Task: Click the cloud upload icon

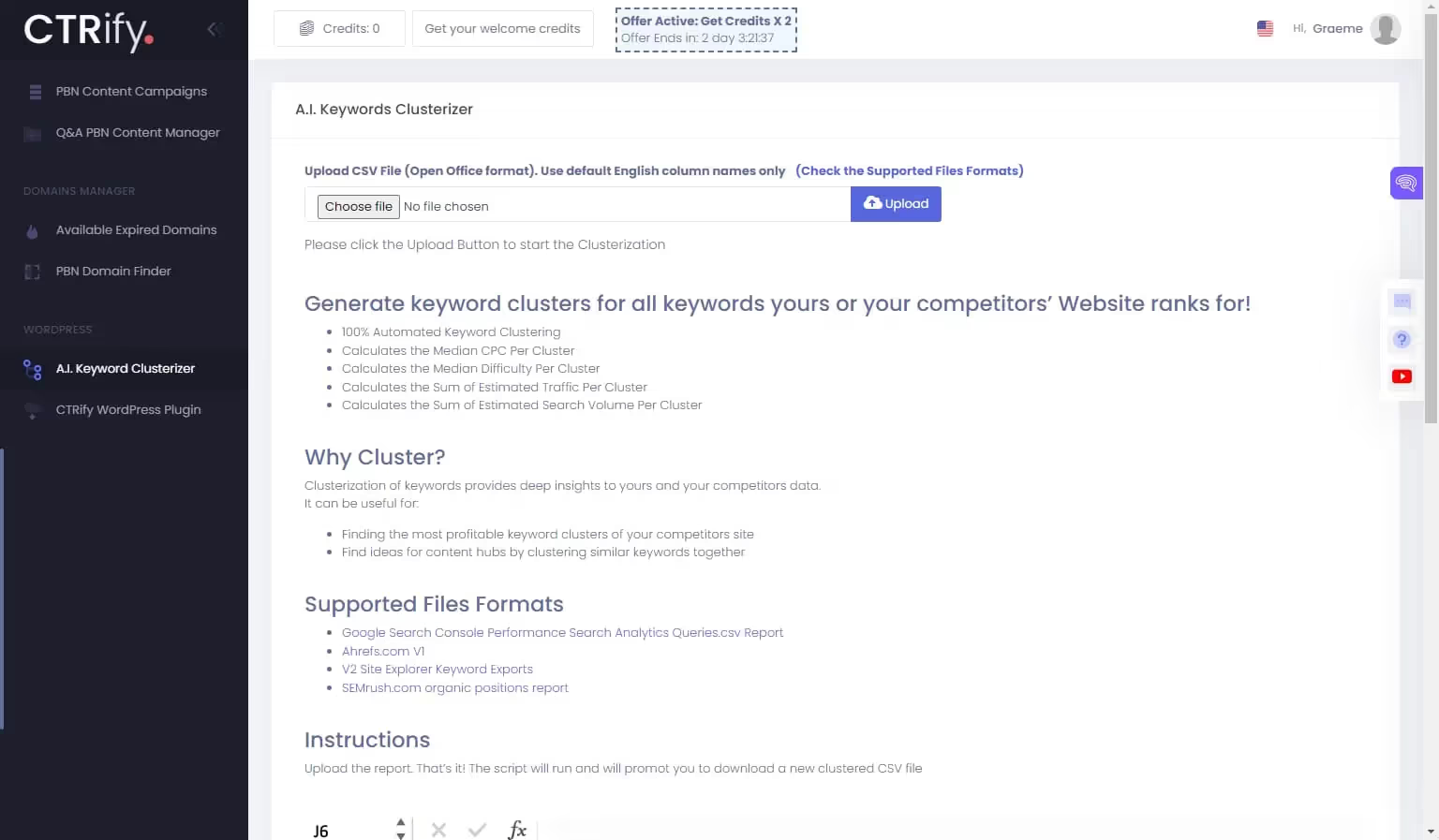Action: click(x=872, y=202)
